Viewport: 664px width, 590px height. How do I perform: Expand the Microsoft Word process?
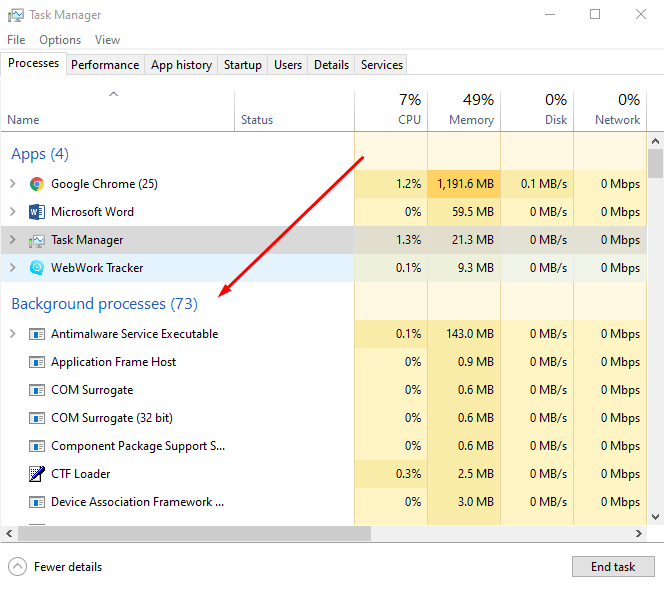click(13, 212)
